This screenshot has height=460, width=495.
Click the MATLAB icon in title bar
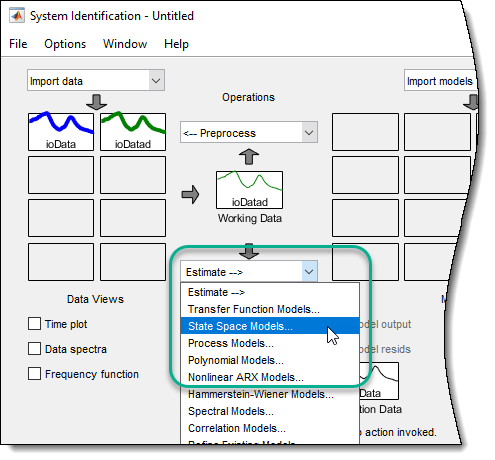17,16
